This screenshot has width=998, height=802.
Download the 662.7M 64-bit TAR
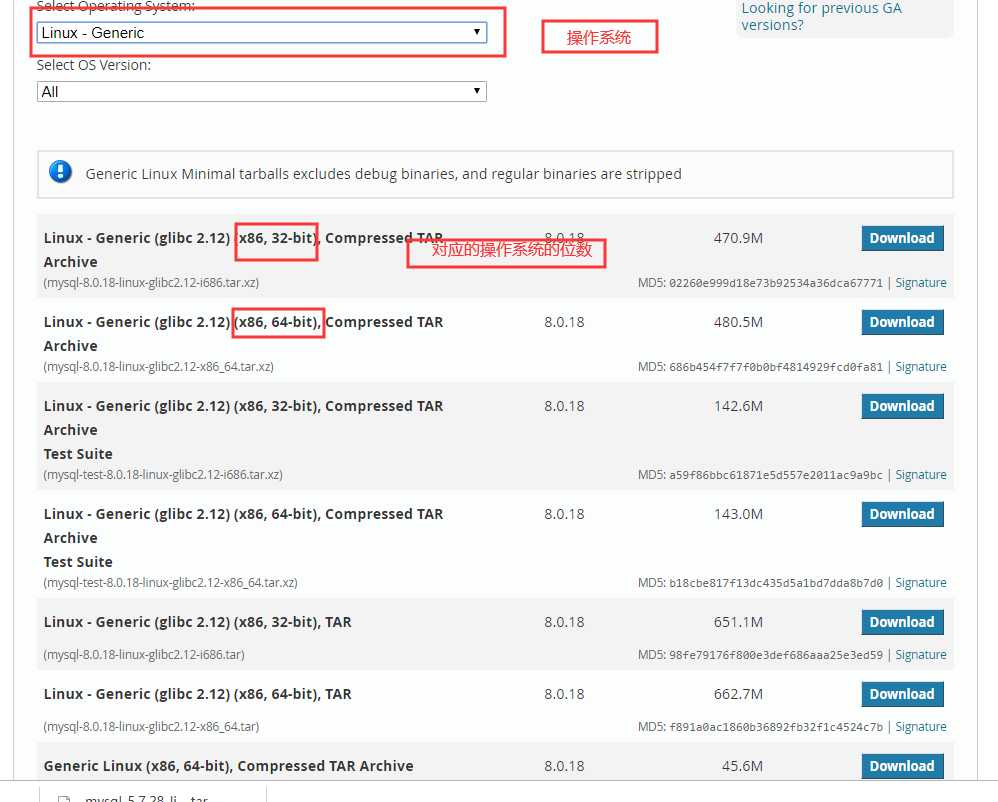[x=902, y=694]
